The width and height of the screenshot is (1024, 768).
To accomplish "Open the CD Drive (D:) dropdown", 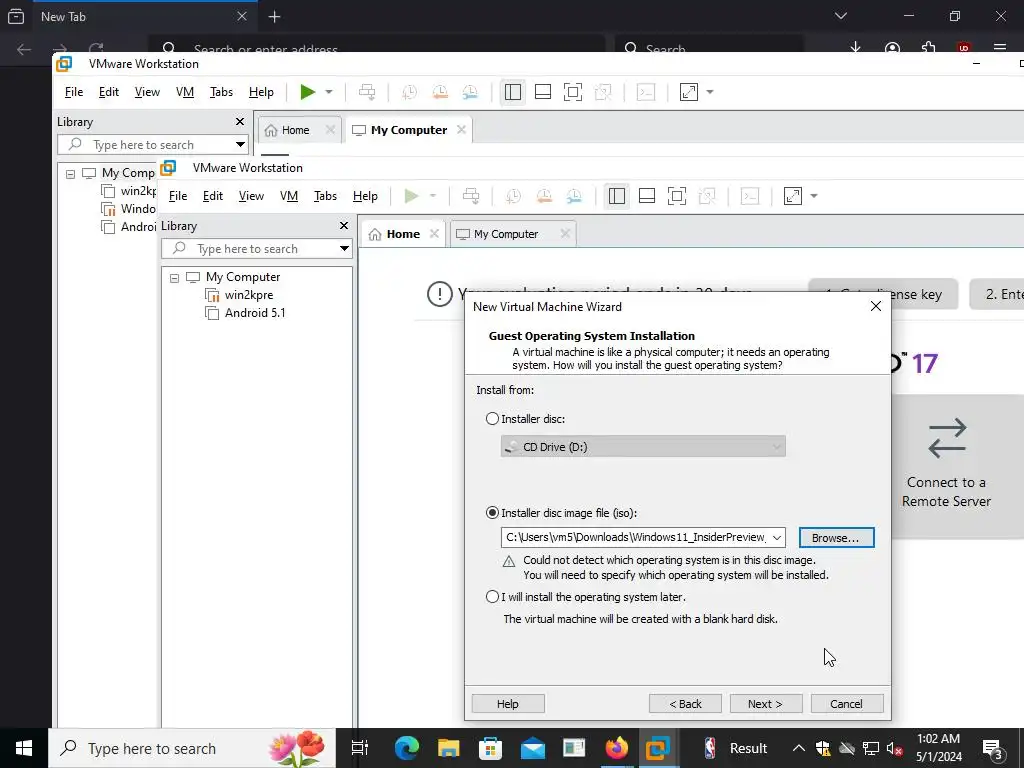I will (643, 447).
